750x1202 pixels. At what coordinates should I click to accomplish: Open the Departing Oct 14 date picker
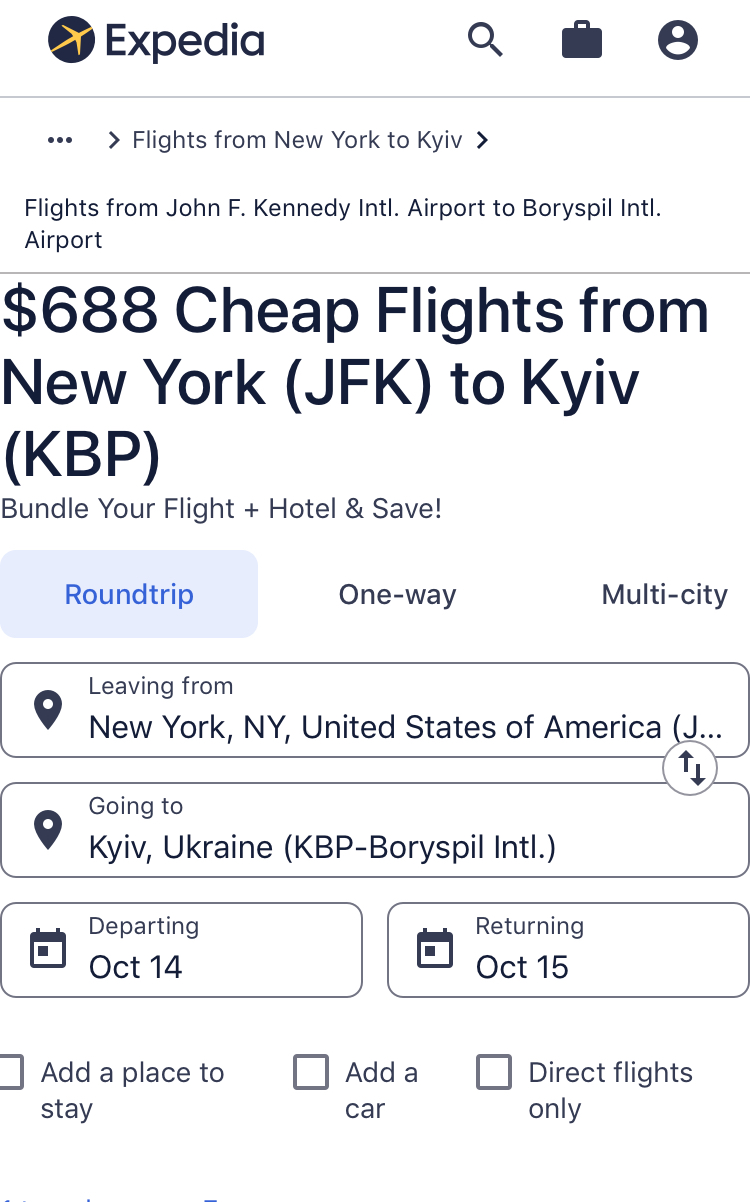pyautogui.click(x=181, y=950)
